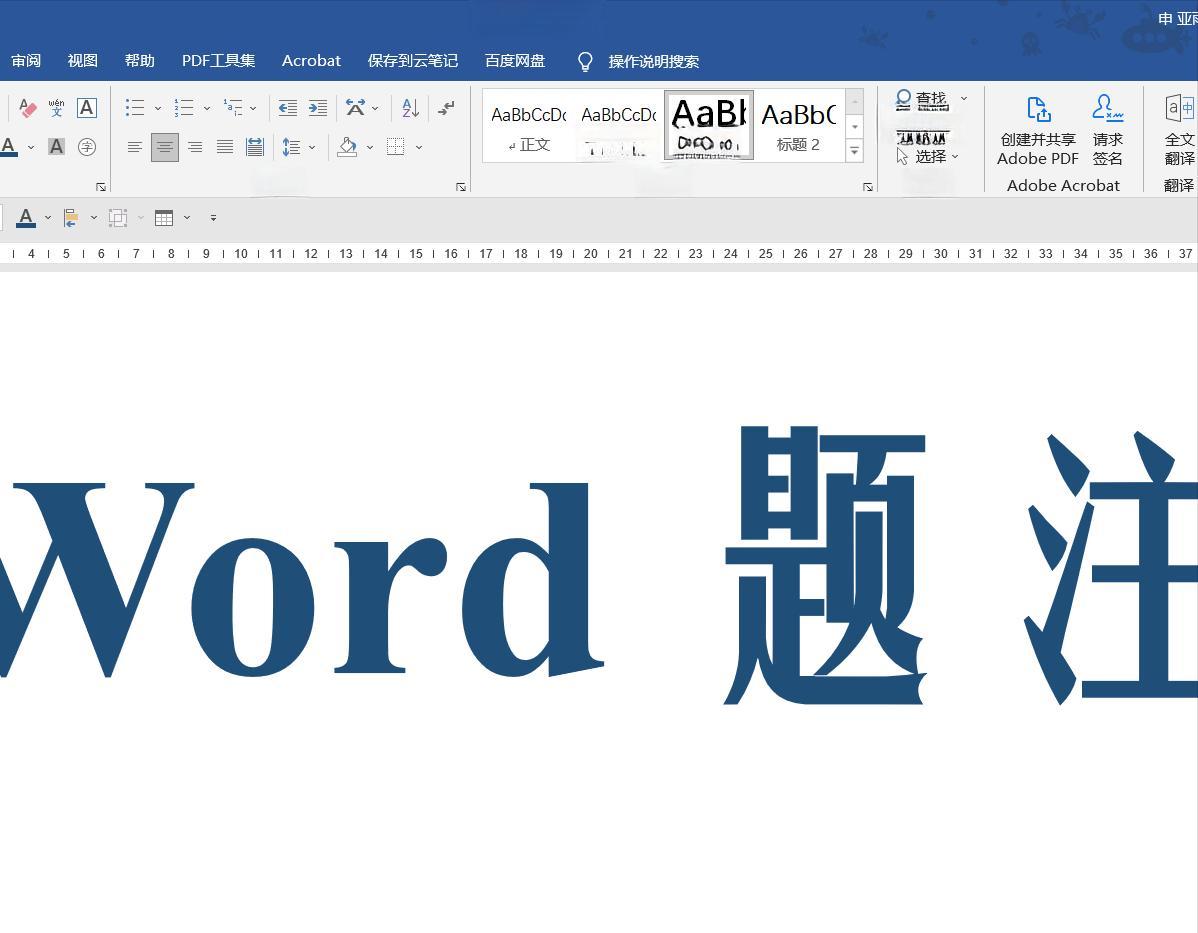
Task: Toggle show/hide paragraph marks
Action: click(x=447, y=108)
